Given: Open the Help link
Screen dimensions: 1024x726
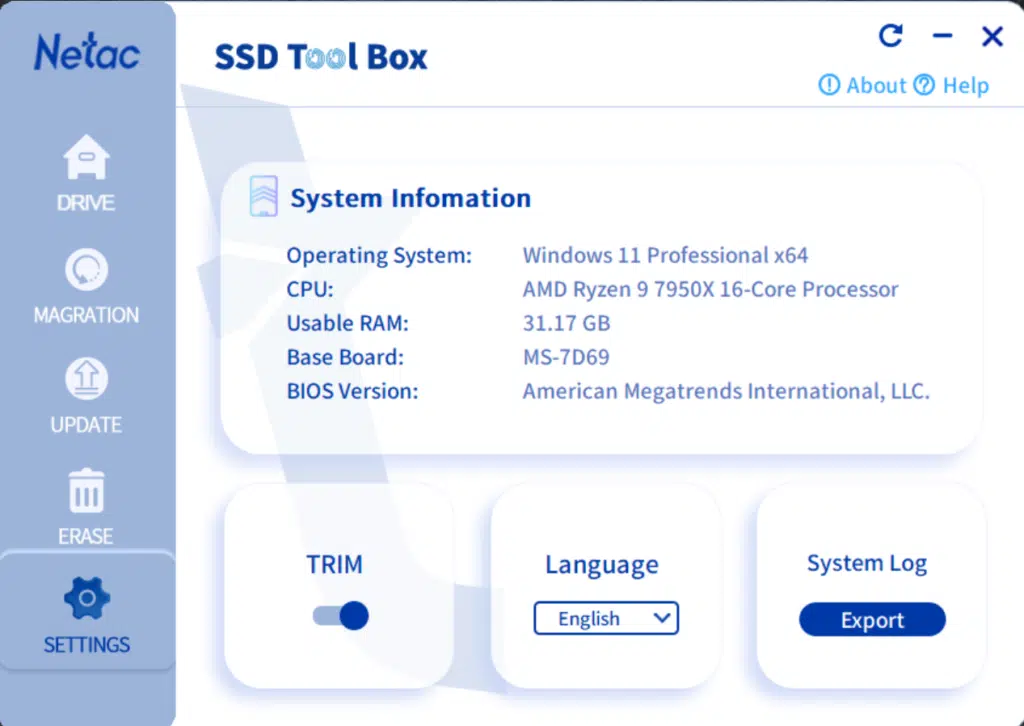Looking at the screenshot, I should pyautogui.click(x=966, y=86).
